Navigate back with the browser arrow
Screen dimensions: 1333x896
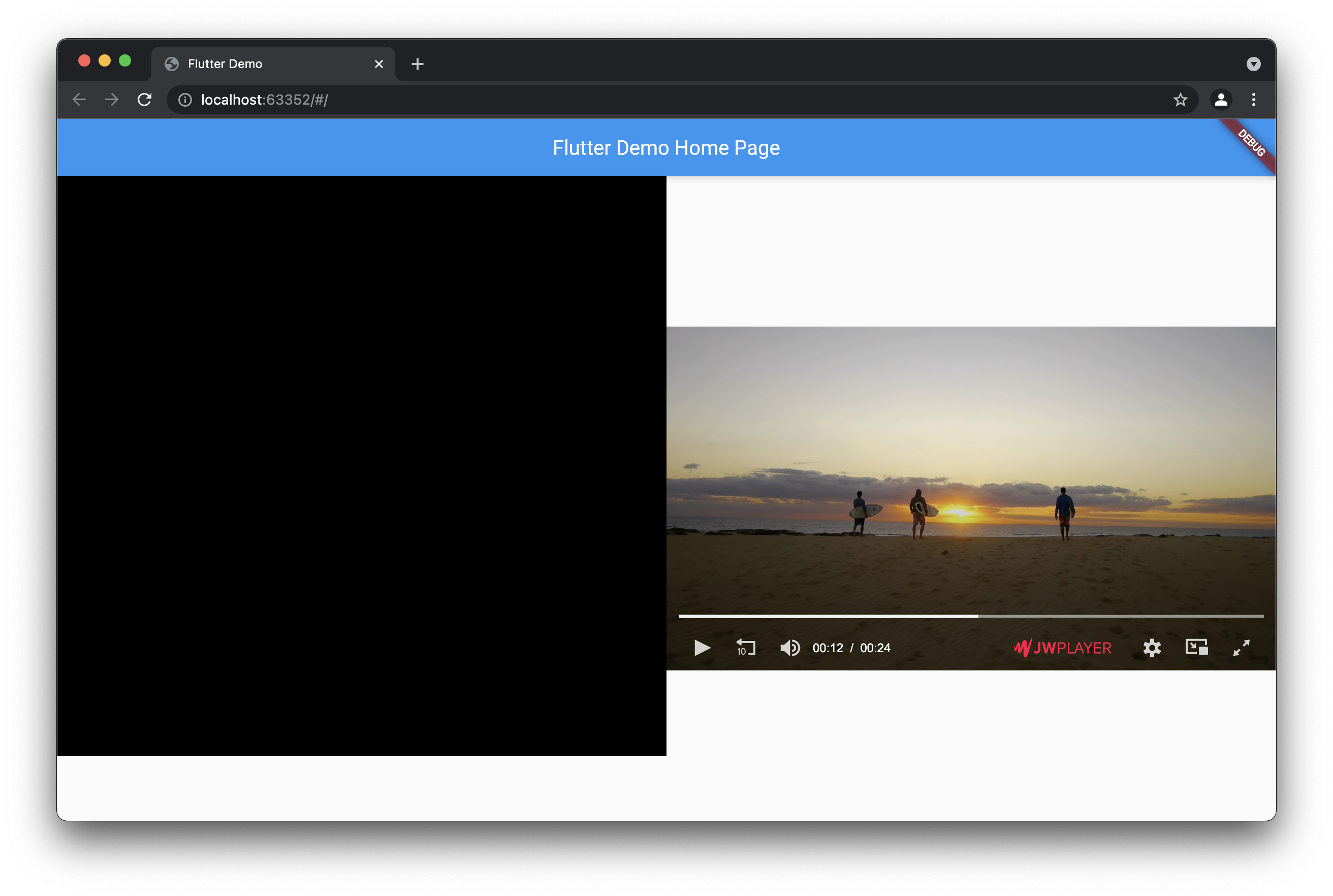79,99
